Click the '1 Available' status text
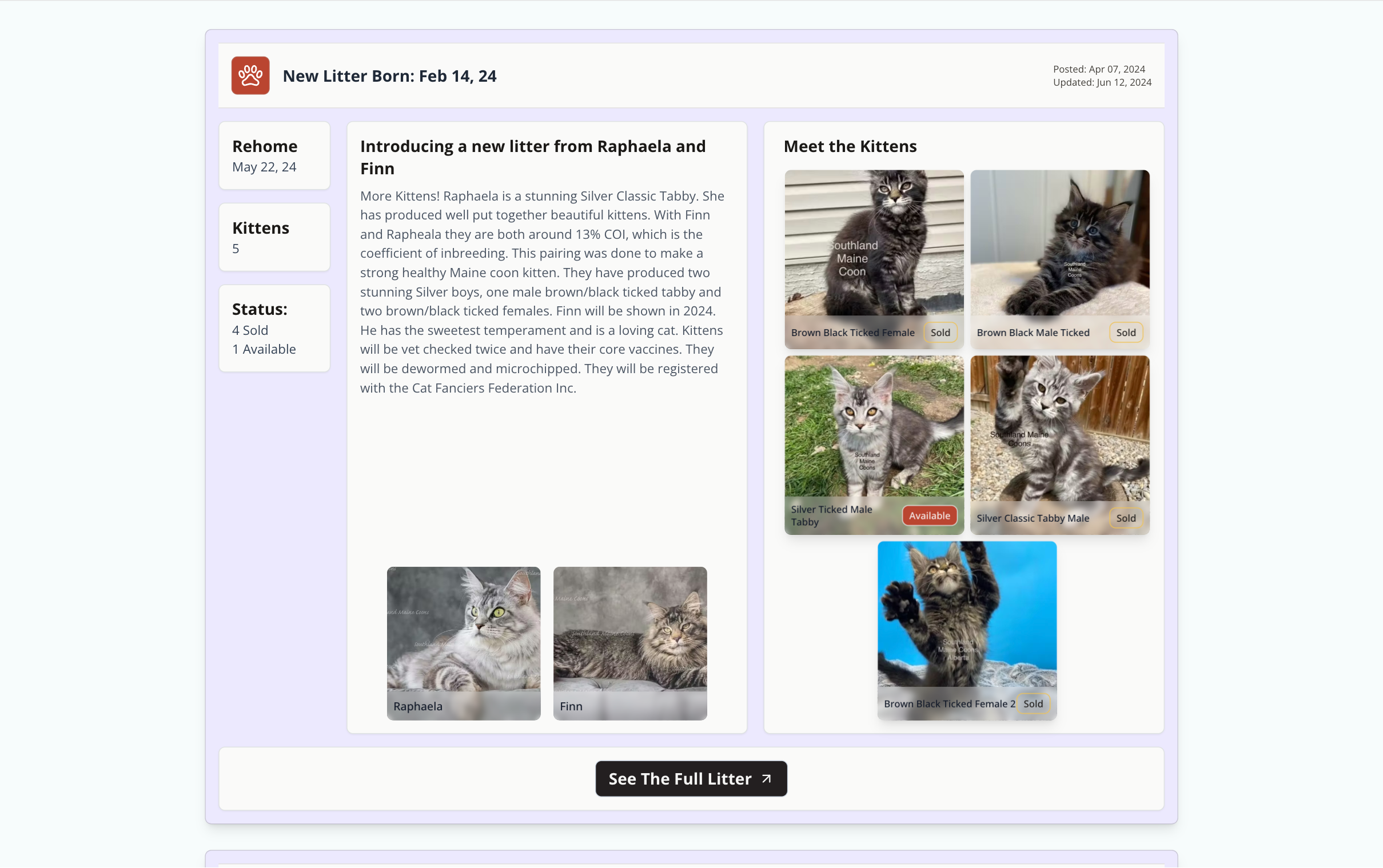 pyautogui.click(x=264, y=349)
